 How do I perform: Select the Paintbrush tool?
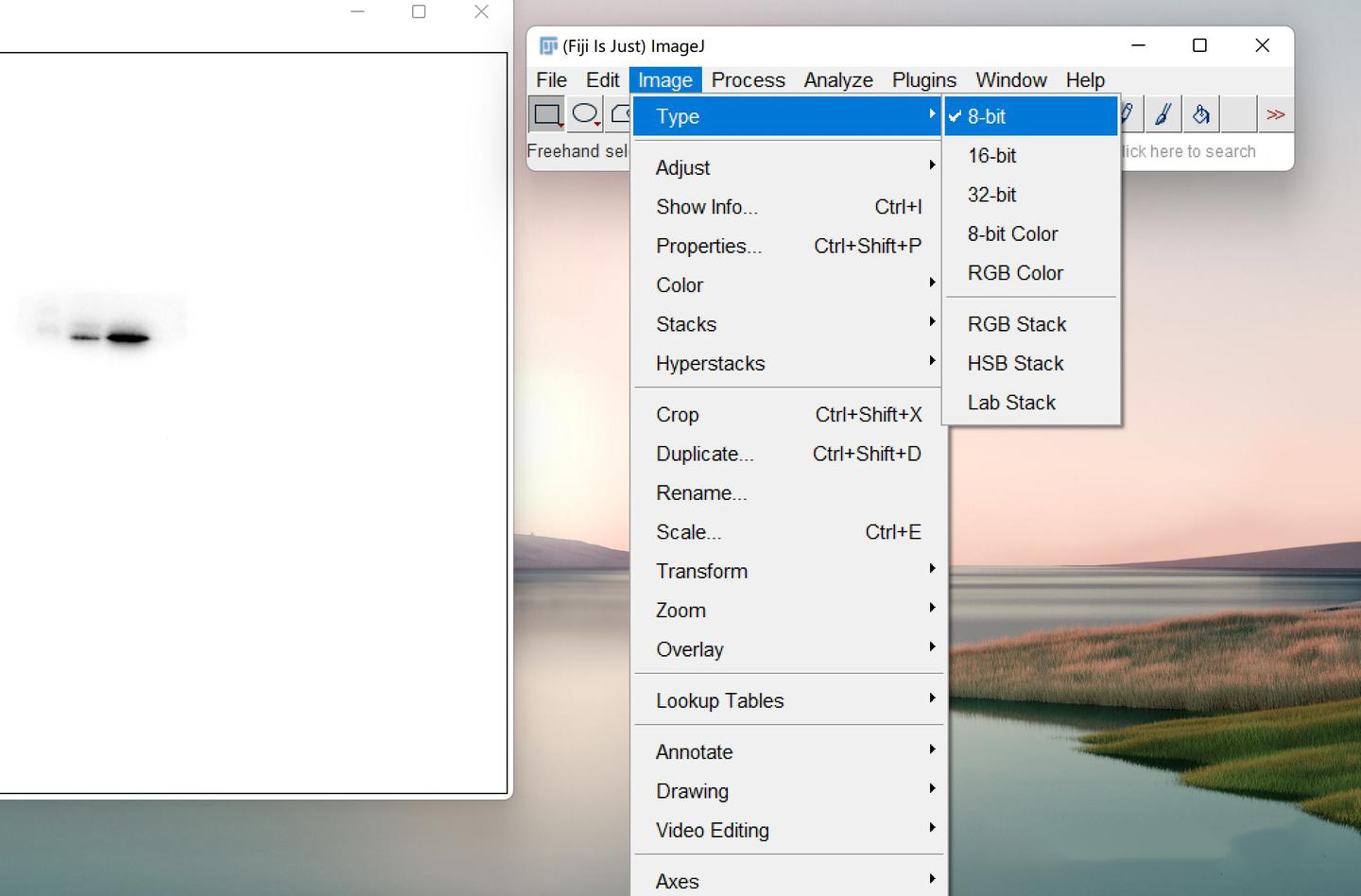coord(1163,114)
